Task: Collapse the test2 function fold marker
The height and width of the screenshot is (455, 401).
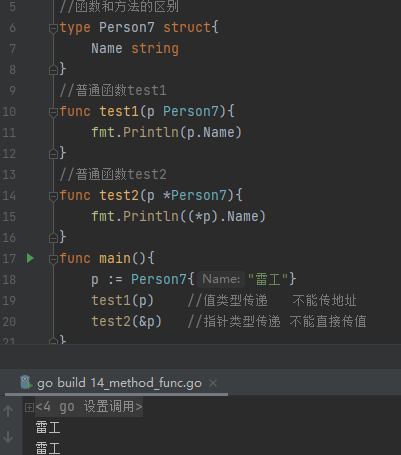Action: coord(53,196)
